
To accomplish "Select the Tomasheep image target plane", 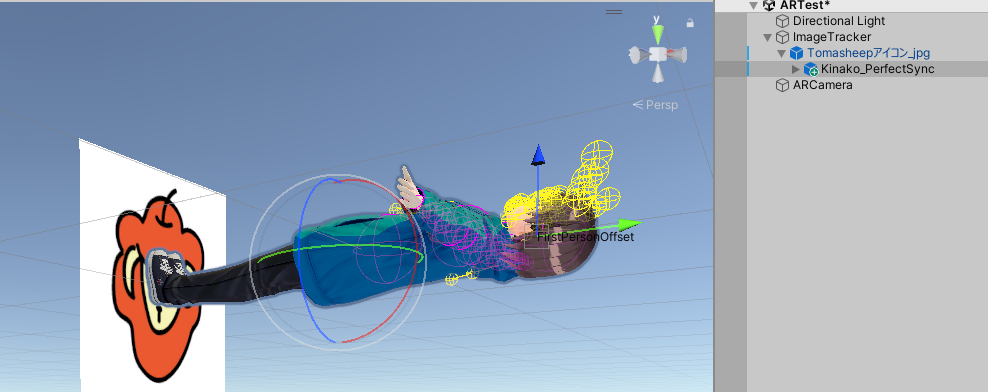I will (x=152, y=265).
